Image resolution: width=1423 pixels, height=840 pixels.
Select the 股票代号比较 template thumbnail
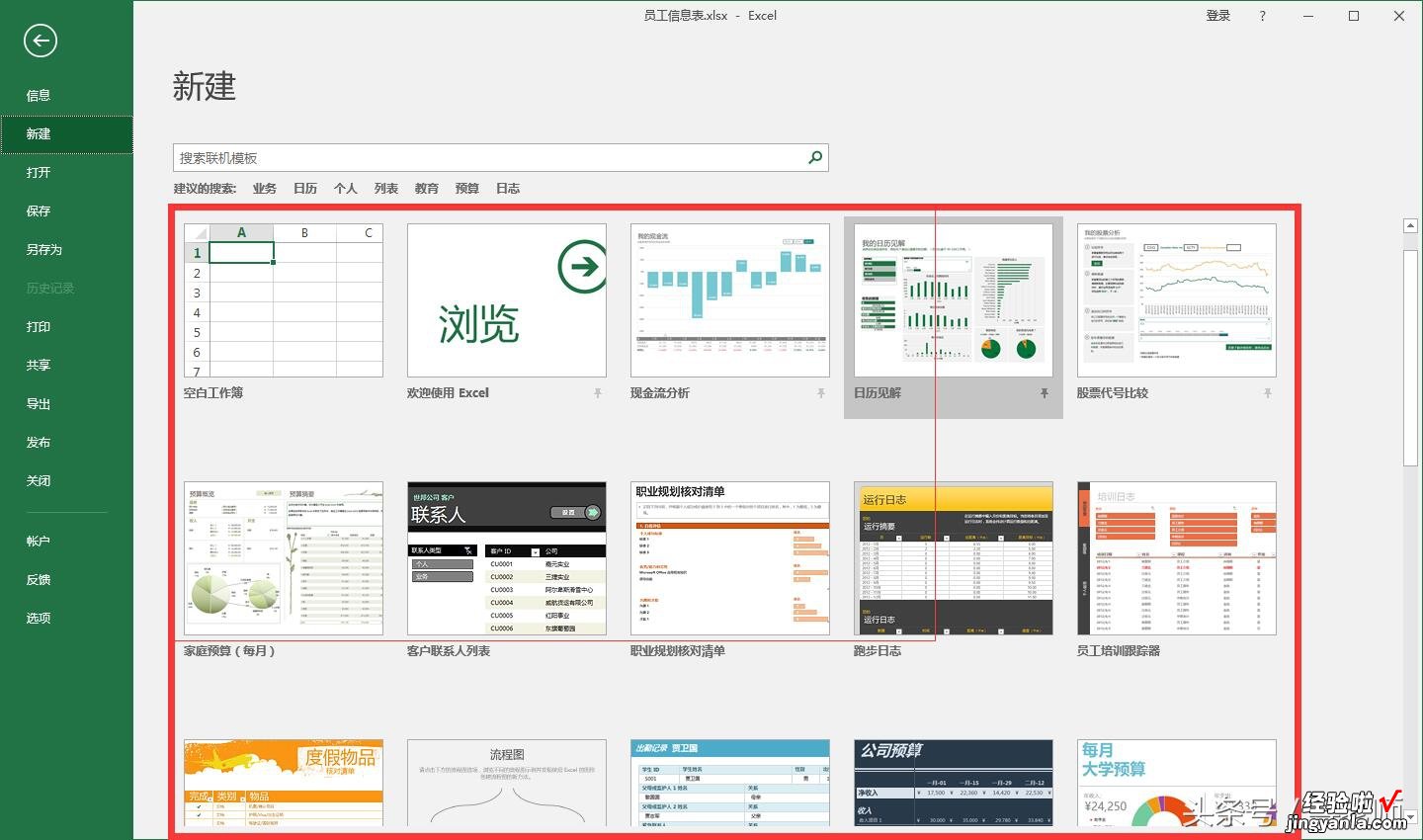point(1177,300)
